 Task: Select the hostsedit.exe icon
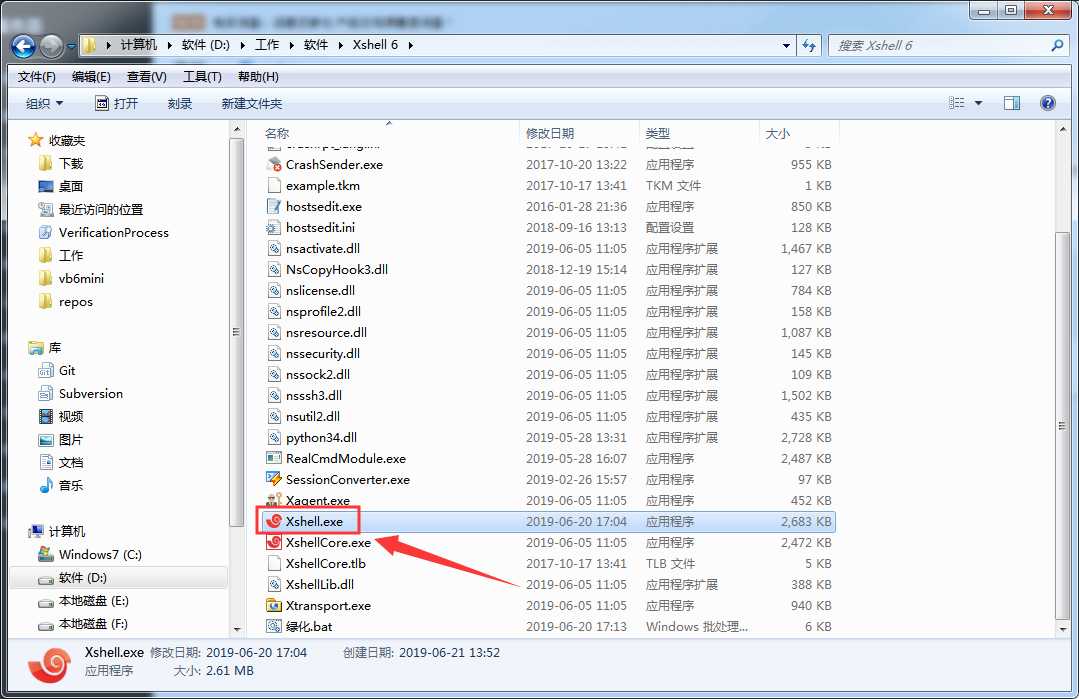coord(274,206)
